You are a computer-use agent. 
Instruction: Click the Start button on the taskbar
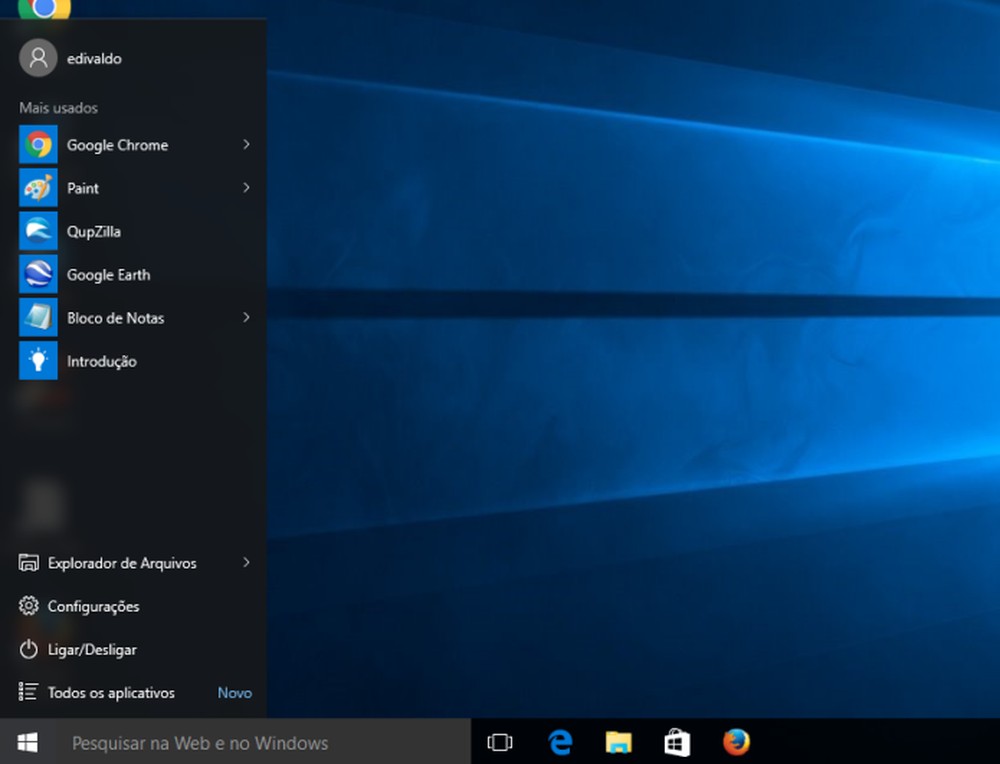coord(26,742)
